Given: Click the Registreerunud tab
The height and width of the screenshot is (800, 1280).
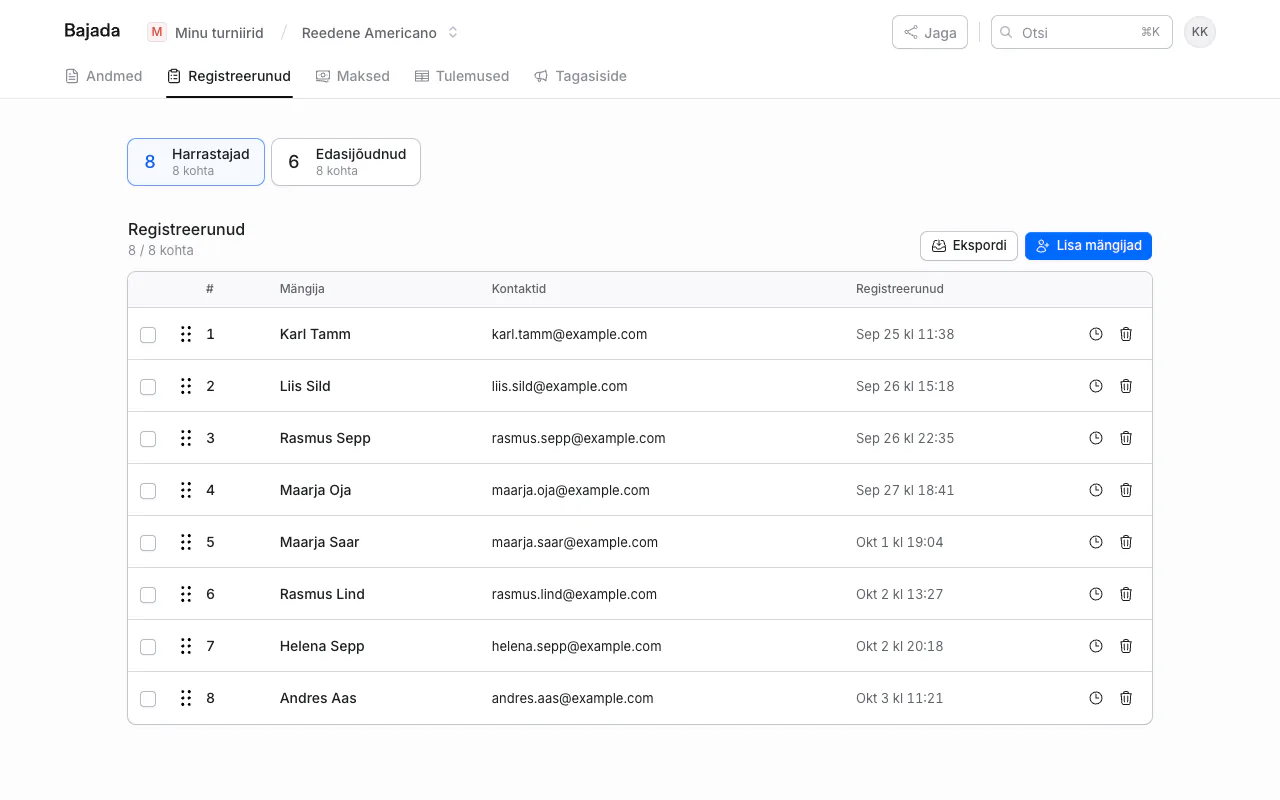Looking at the screenshot, I should coord(229,76).
